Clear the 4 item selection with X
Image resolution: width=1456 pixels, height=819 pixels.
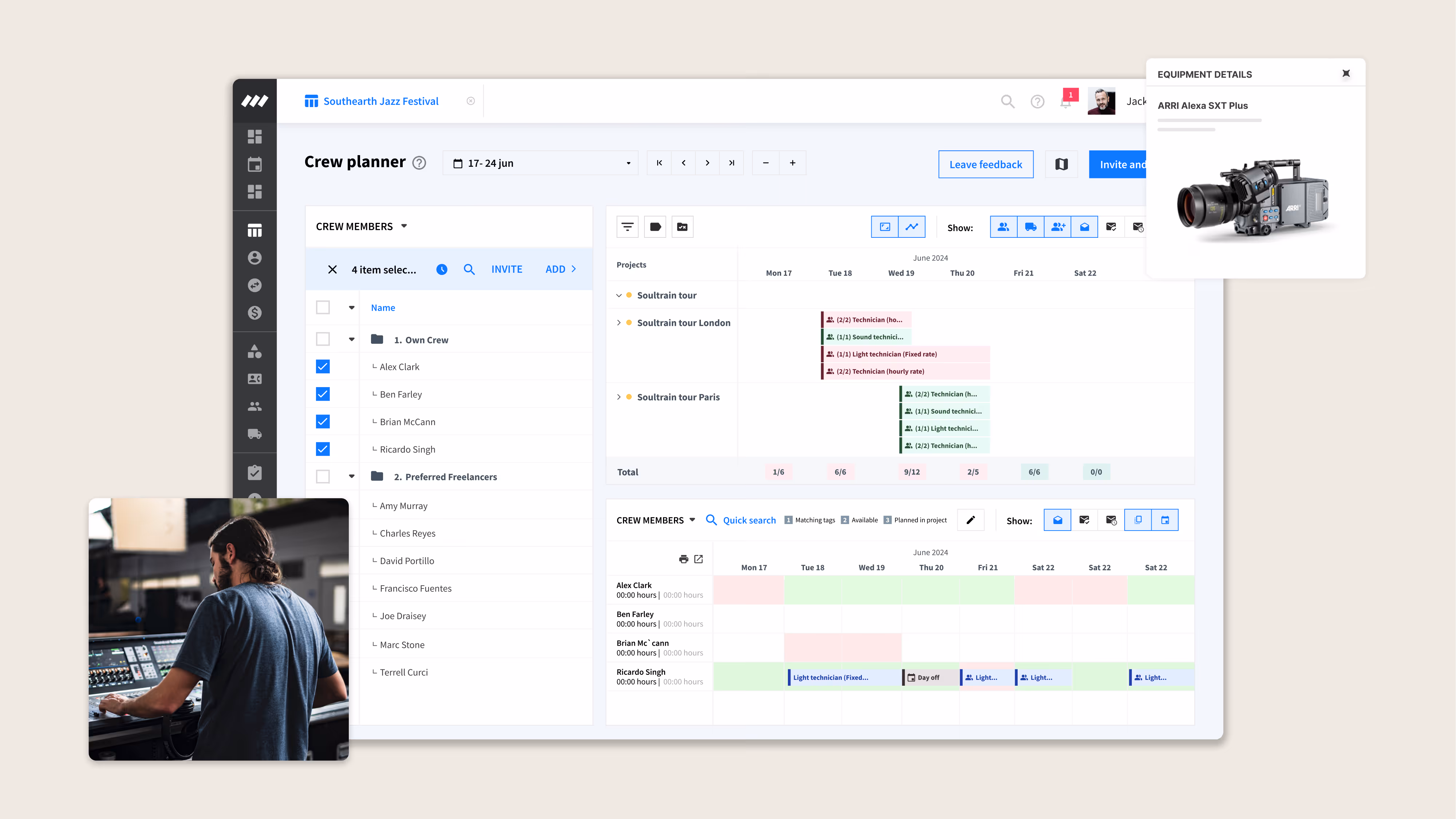click(332, 269)
